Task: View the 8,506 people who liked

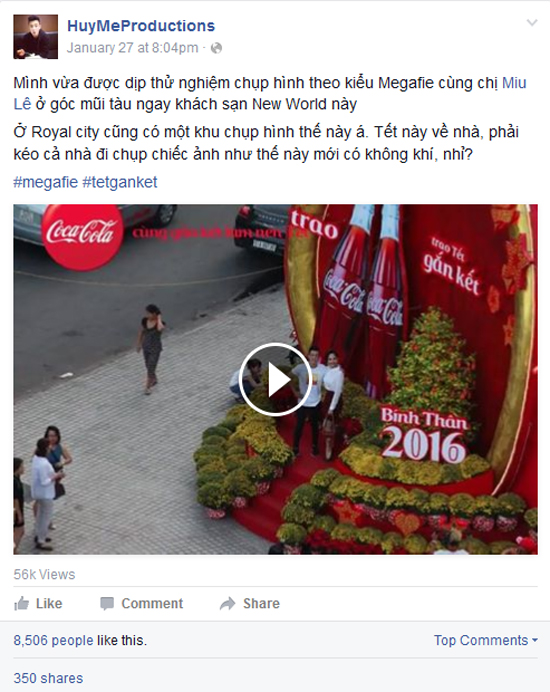Action: (x=53, y=640)
